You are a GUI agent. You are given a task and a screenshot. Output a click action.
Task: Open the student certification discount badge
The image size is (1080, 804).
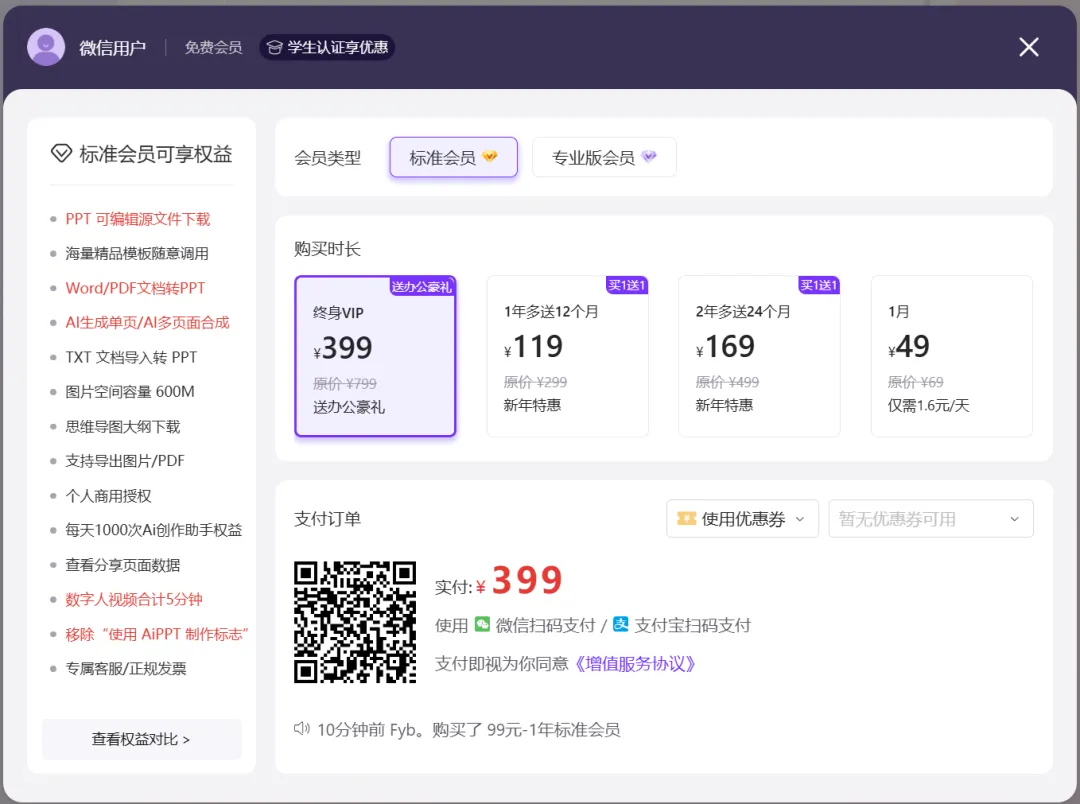327,47
